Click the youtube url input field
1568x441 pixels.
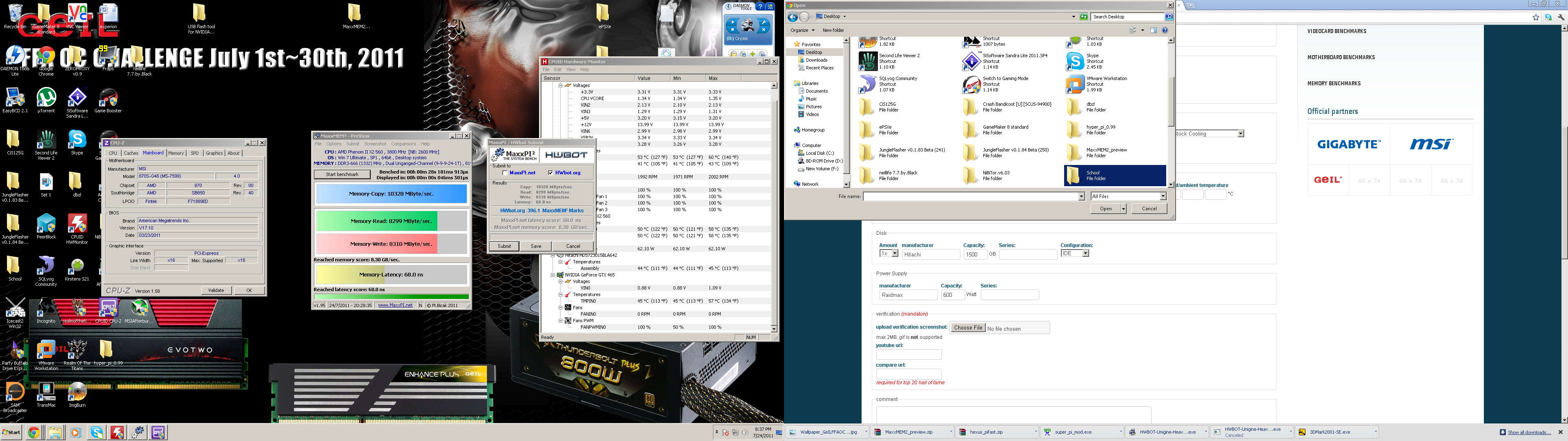(909, 354)
